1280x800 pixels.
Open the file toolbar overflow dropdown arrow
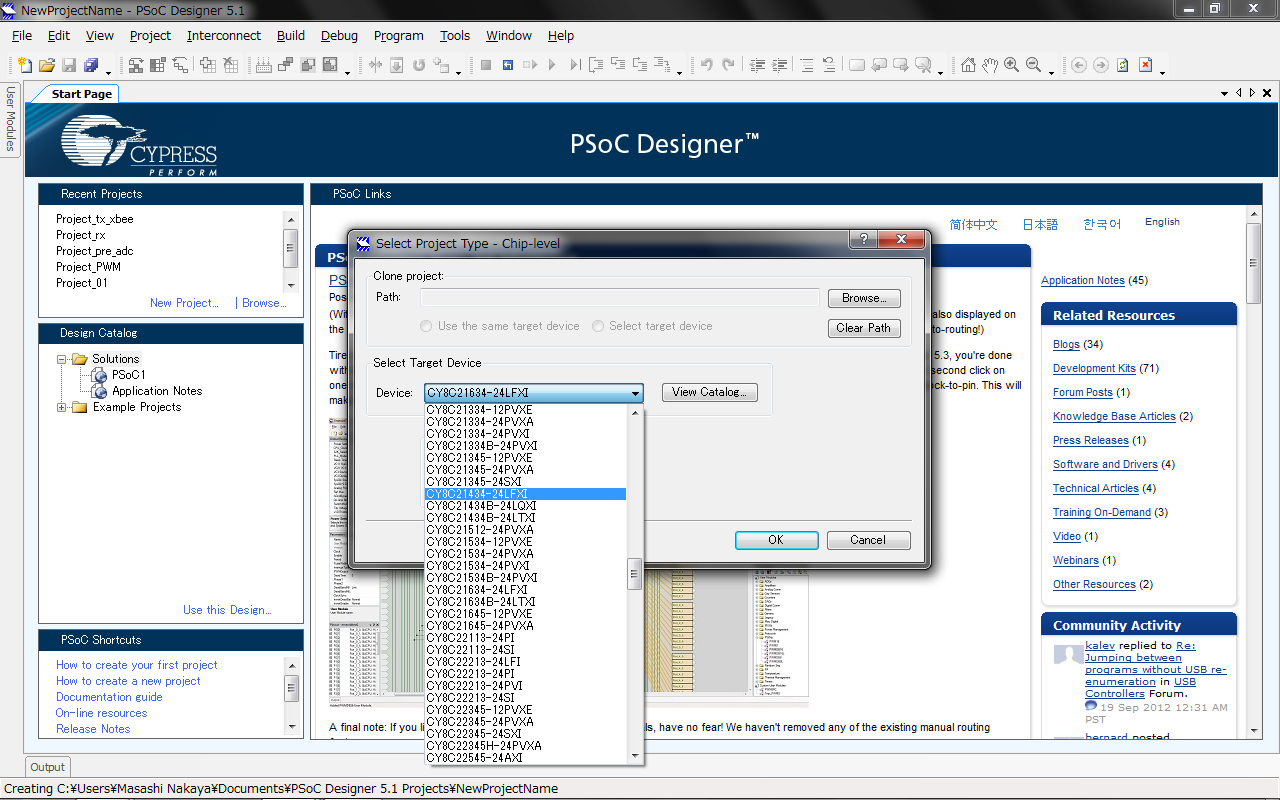point(108,72)
